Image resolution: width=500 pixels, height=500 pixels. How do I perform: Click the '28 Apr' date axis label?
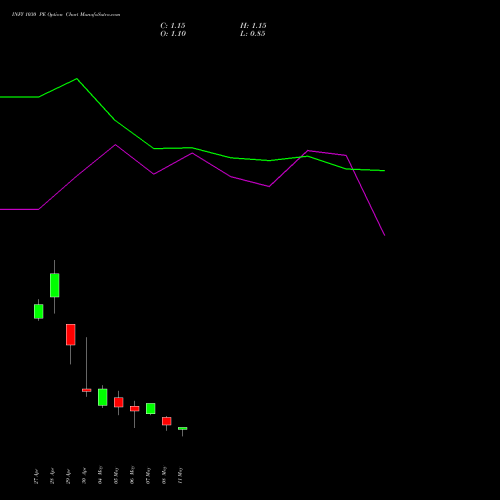pos(52,476)
